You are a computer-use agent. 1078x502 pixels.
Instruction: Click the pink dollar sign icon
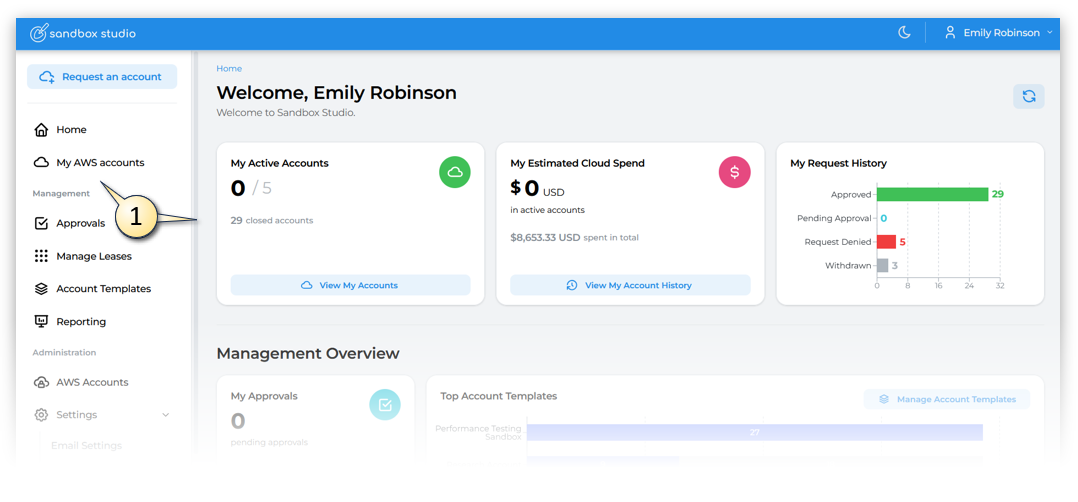pos(735,172)
